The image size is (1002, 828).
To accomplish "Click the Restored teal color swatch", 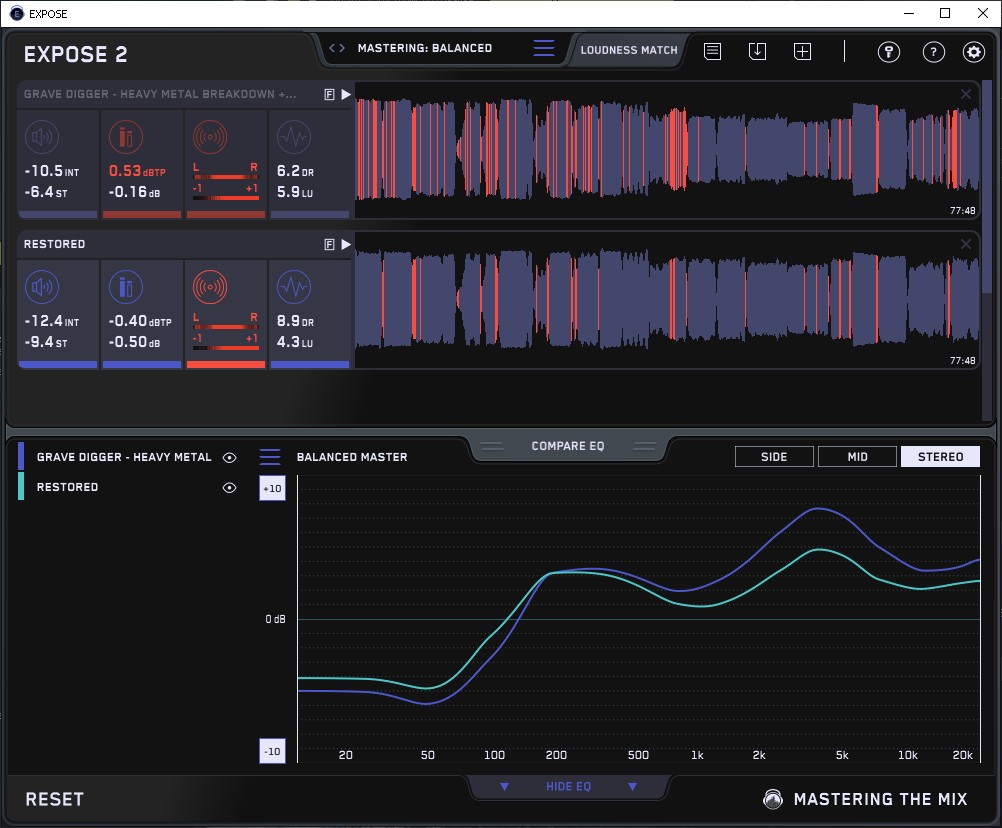I will point(21,486).
